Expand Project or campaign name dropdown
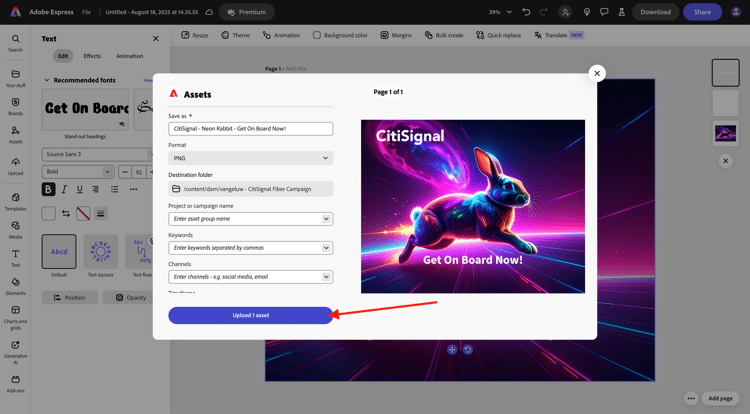750x414 pixels. coord(326,218)
